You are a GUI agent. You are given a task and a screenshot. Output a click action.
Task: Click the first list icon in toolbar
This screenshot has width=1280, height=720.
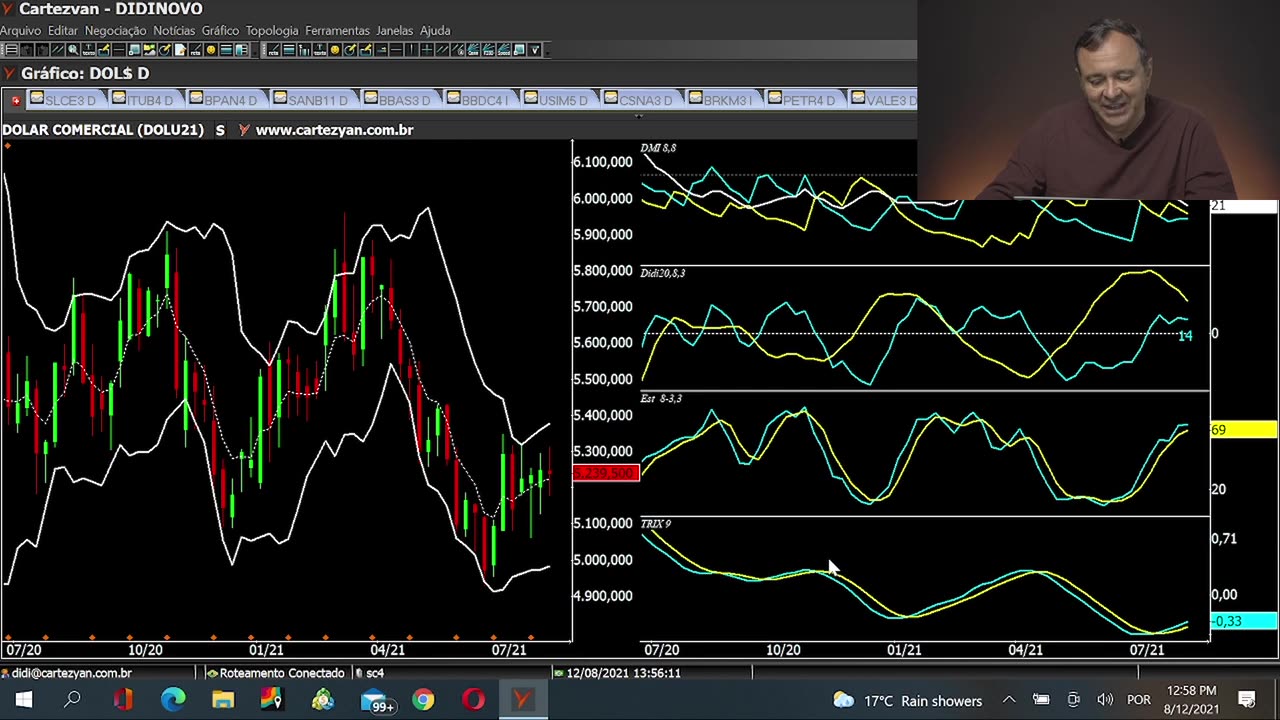(11, 50)
